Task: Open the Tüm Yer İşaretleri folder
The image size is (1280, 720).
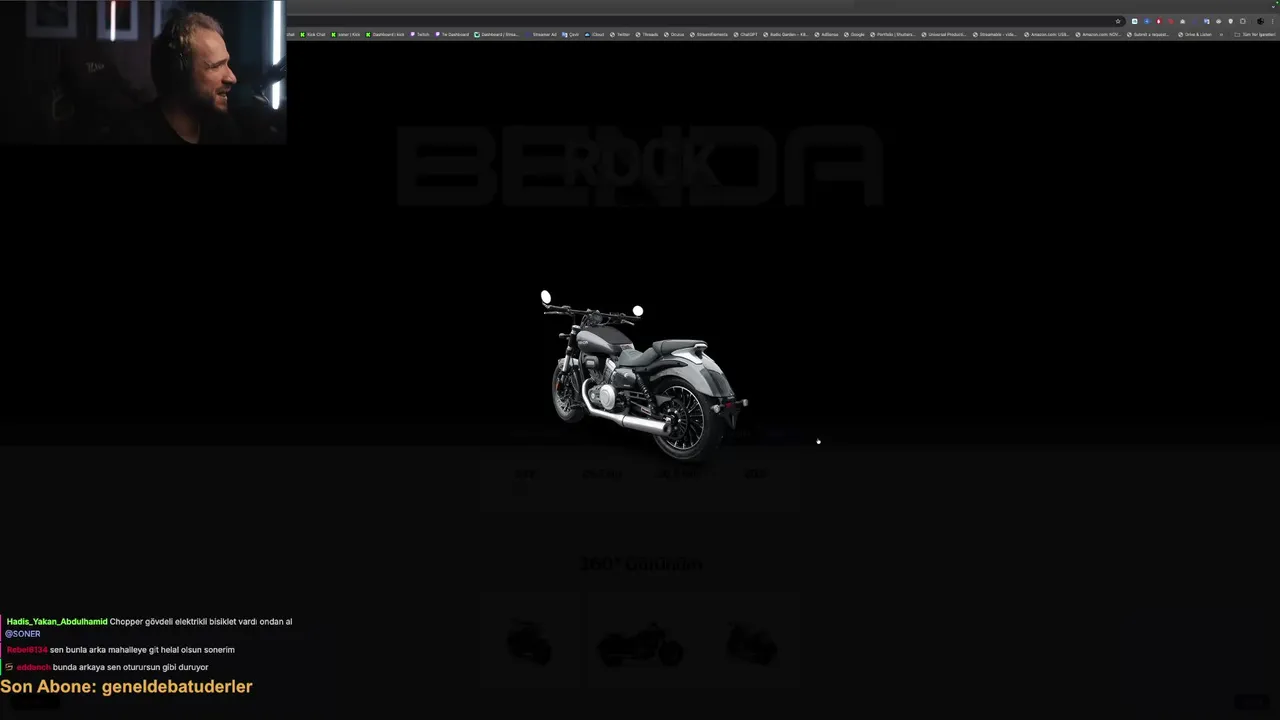Action: pyautogui.click(x=1256, y=34)
